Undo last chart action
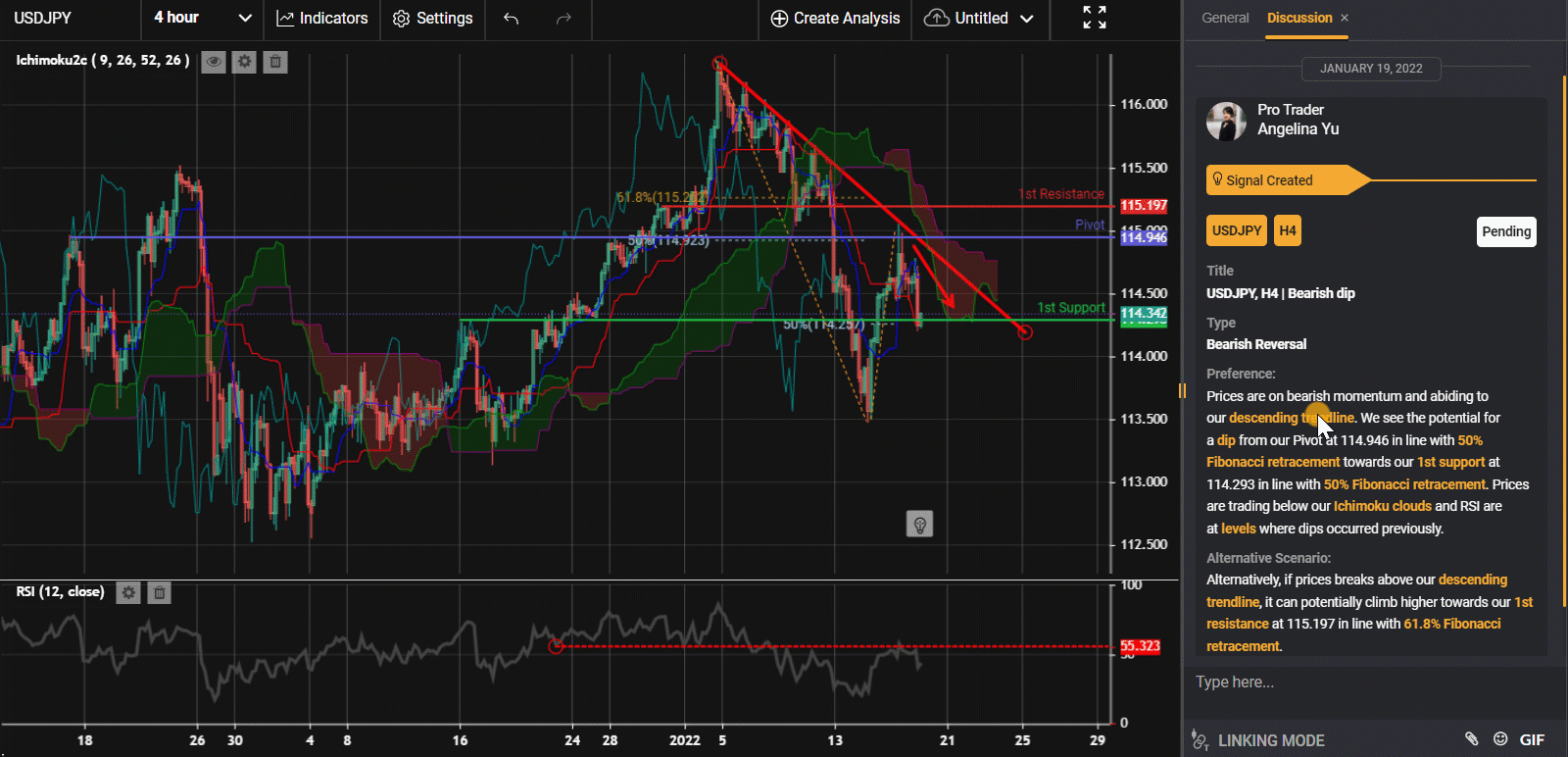1568x757 pixels. (511, 18)
